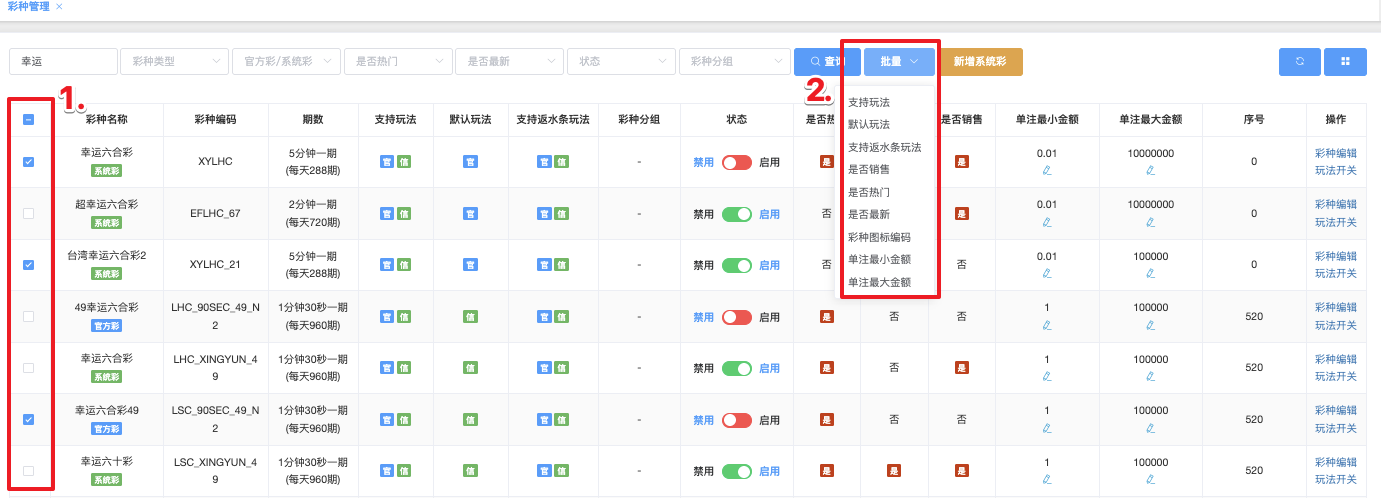Screen dimensions: 1381x498
Task: Edit 单注最大金额 for EFLHC_67 row
Action: pyautogui.click(x=1150, y=222)
